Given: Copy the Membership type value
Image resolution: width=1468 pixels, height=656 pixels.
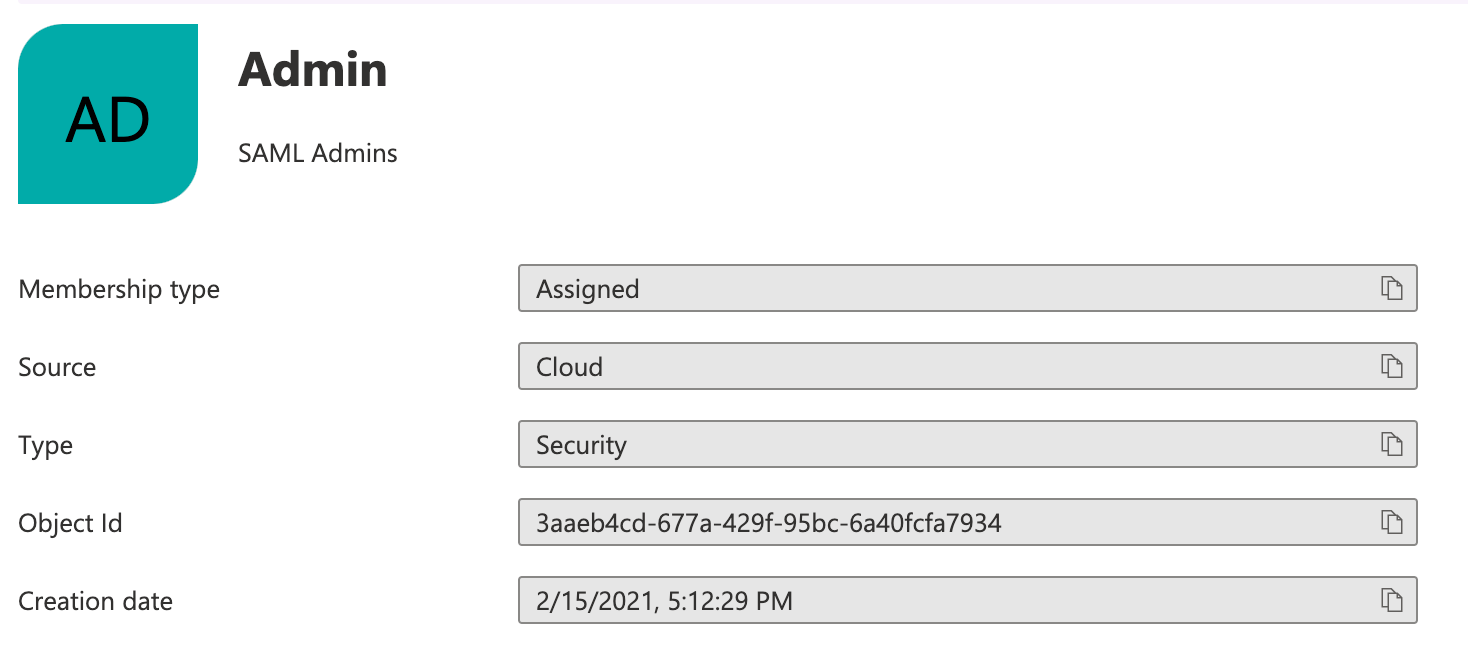Looking at the screenshot, I should tap(1392, 288).
